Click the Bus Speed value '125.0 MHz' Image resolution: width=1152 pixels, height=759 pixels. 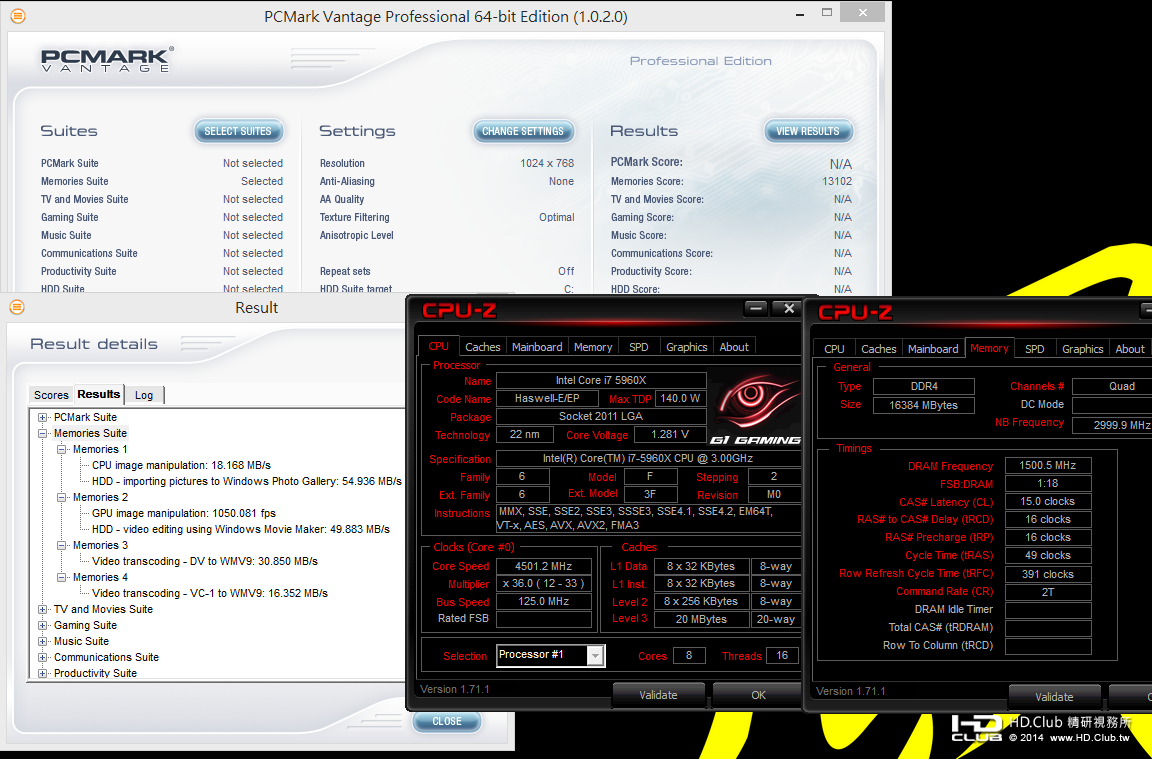[x=544, y=602]
